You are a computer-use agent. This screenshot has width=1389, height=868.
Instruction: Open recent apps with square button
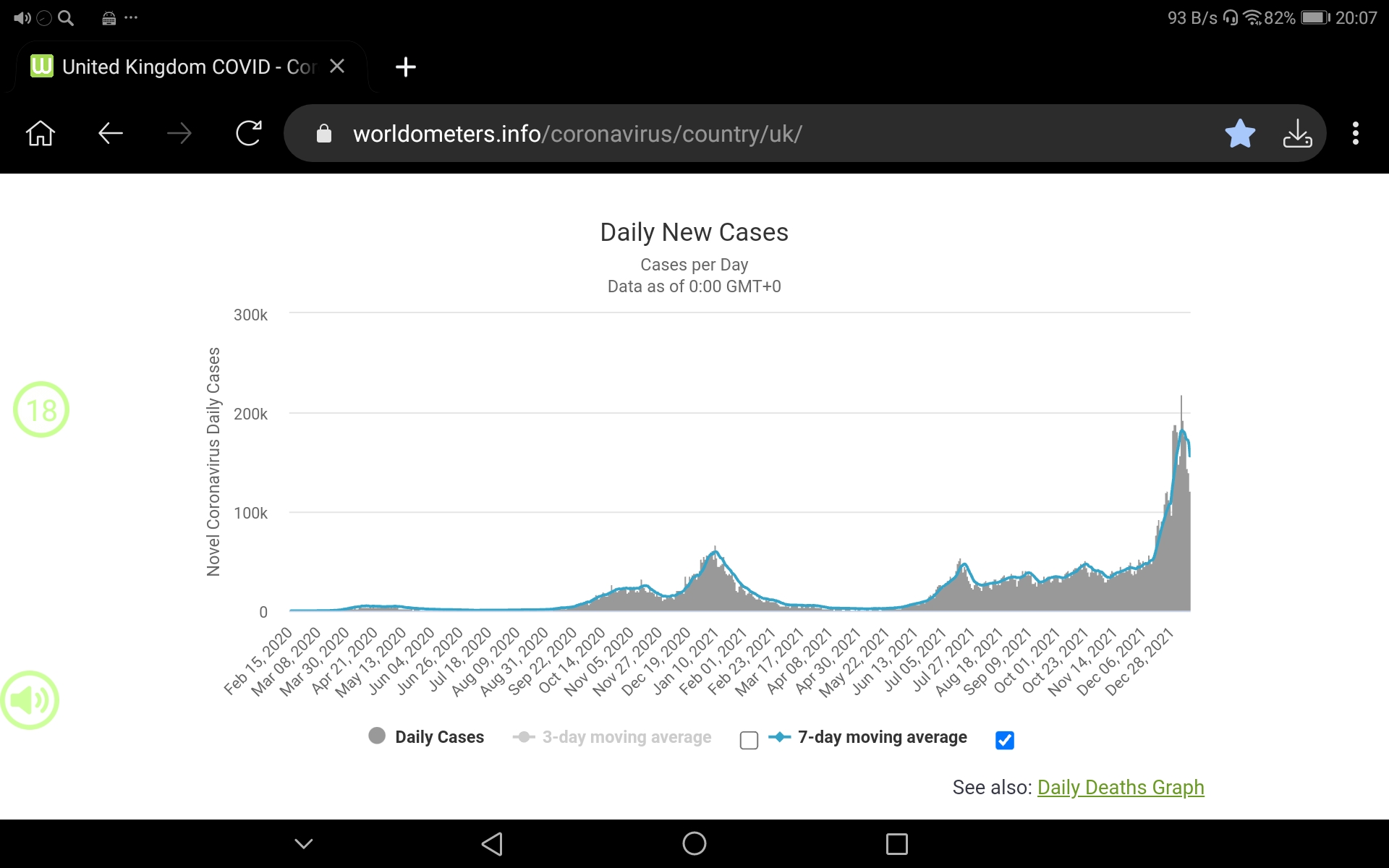tap(896, 843)
